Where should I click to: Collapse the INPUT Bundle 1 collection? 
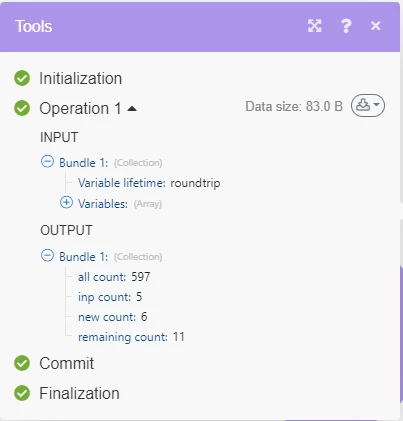[47, 162]
